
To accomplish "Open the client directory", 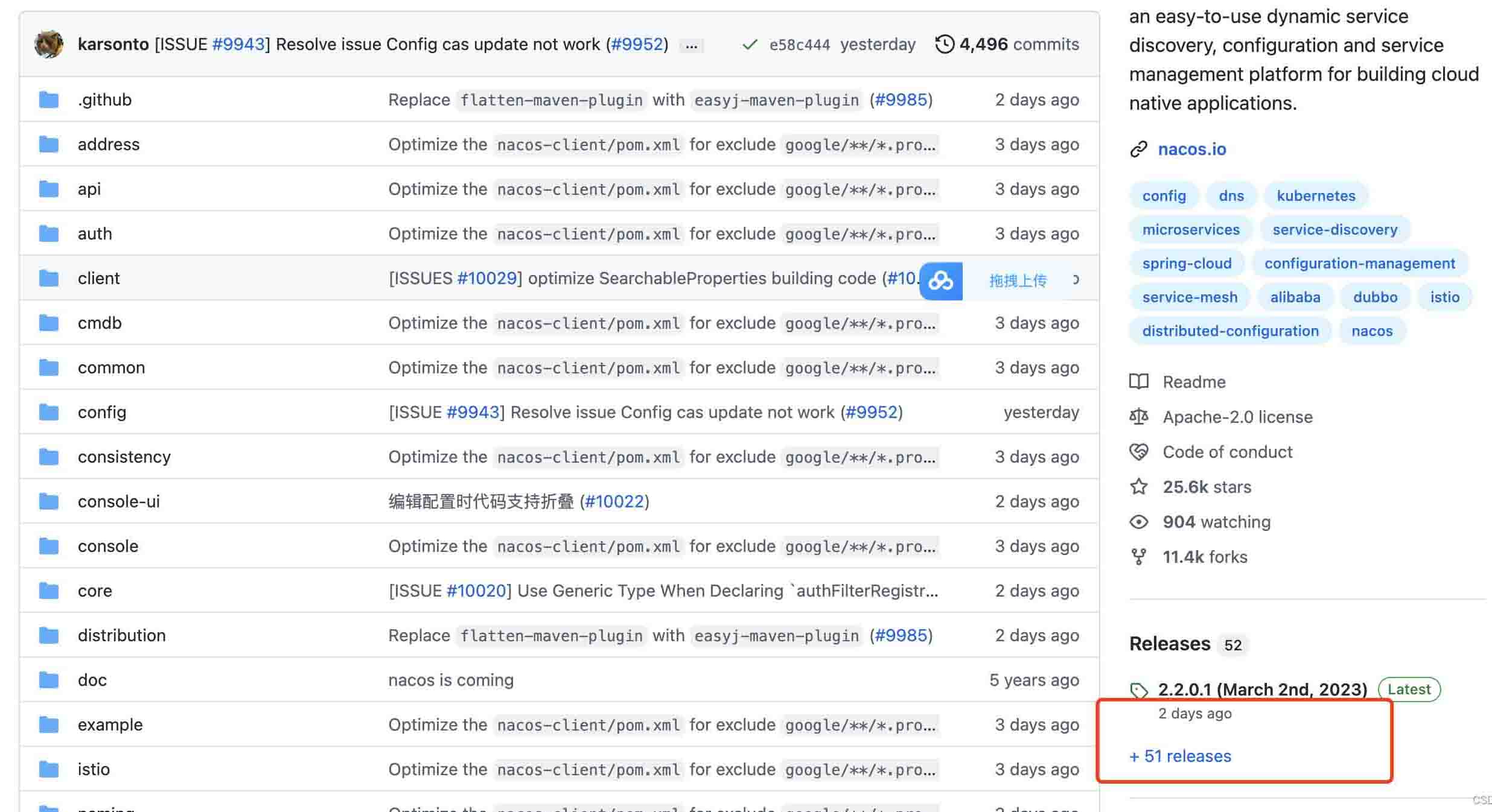I will 99,278.
